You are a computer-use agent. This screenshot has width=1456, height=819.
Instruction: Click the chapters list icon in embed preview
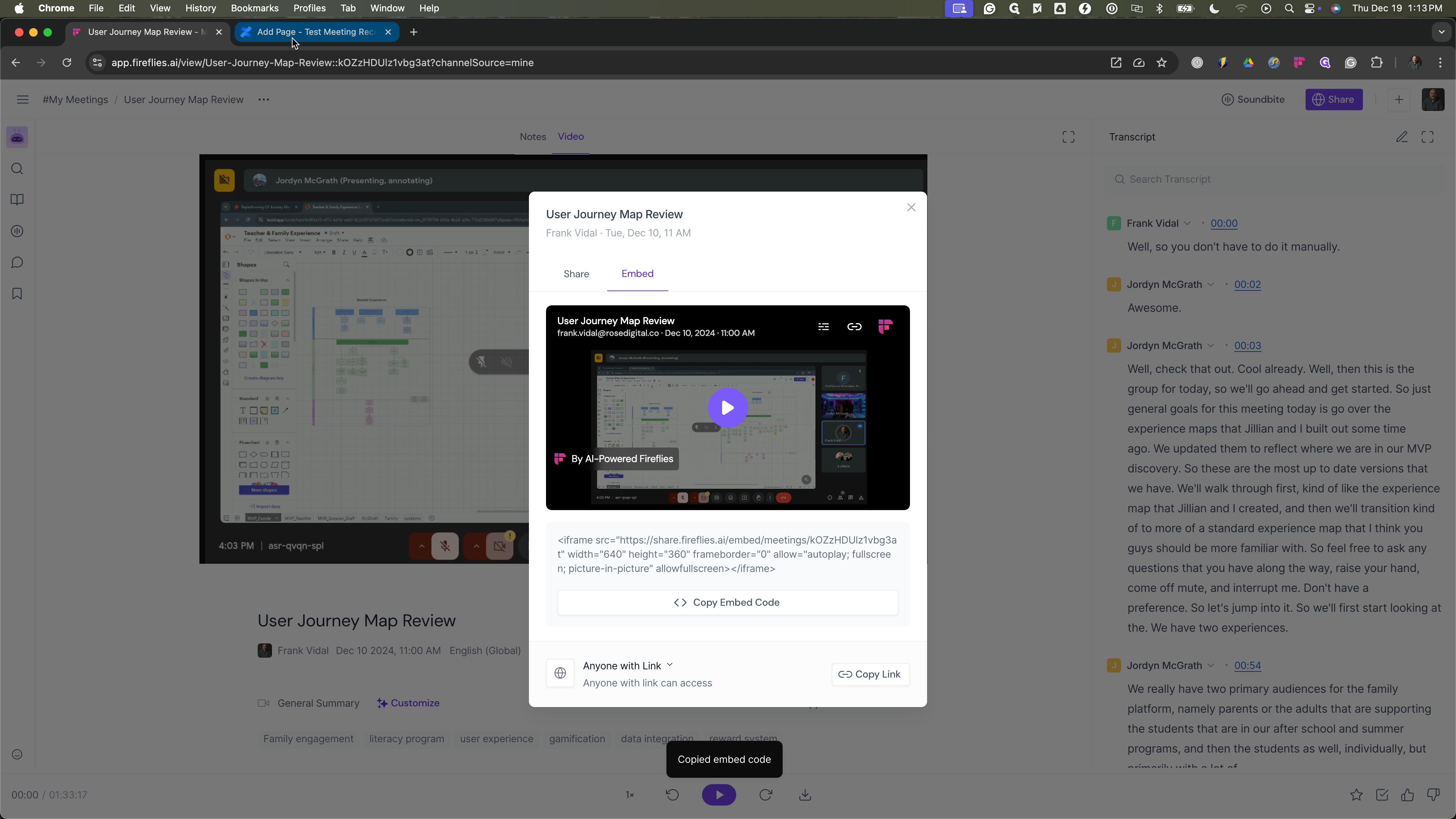(x=824, y=327)
